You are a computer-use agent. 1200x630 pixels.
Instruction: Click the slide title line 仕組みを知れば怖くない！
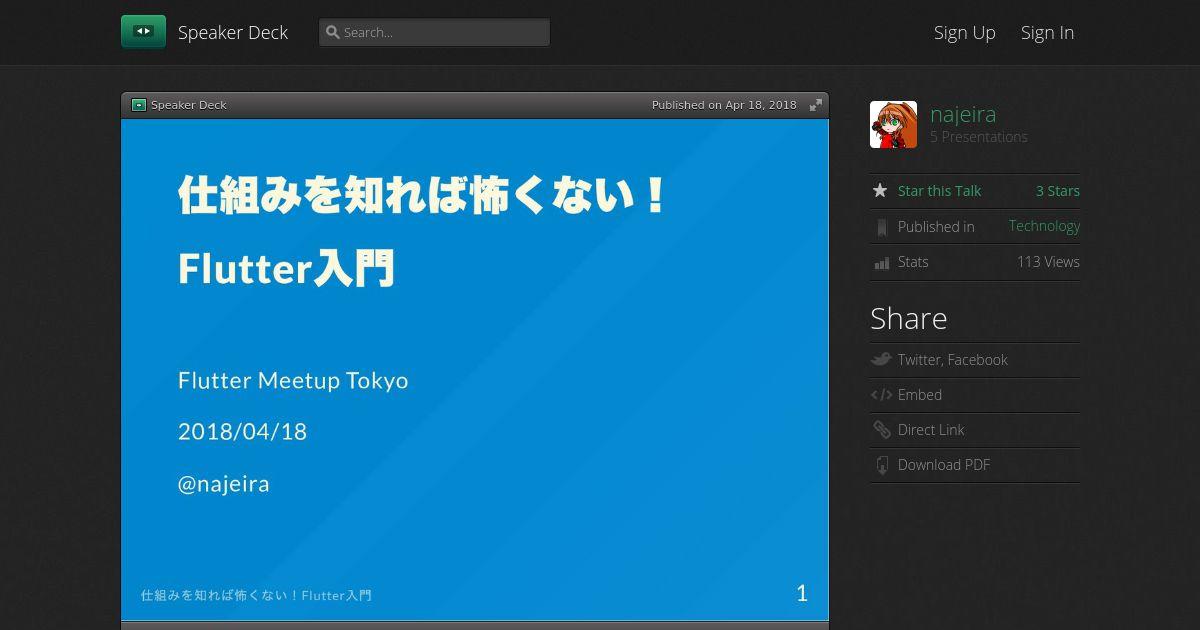tap(422, 194)
